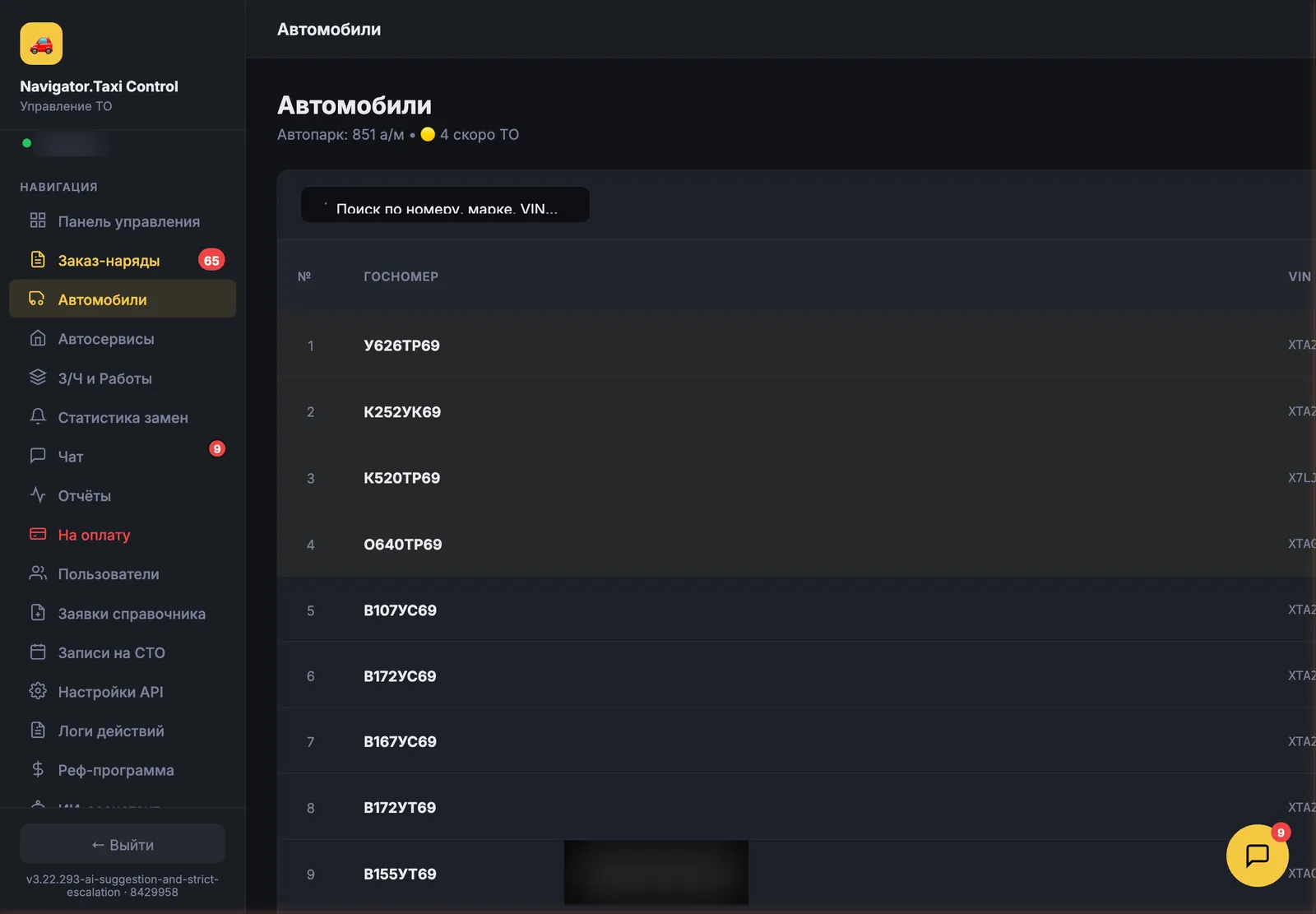Open Статистика замен page
Image resolution: width=1316 pixels, height=914 pixels.
tap(123, 418)
